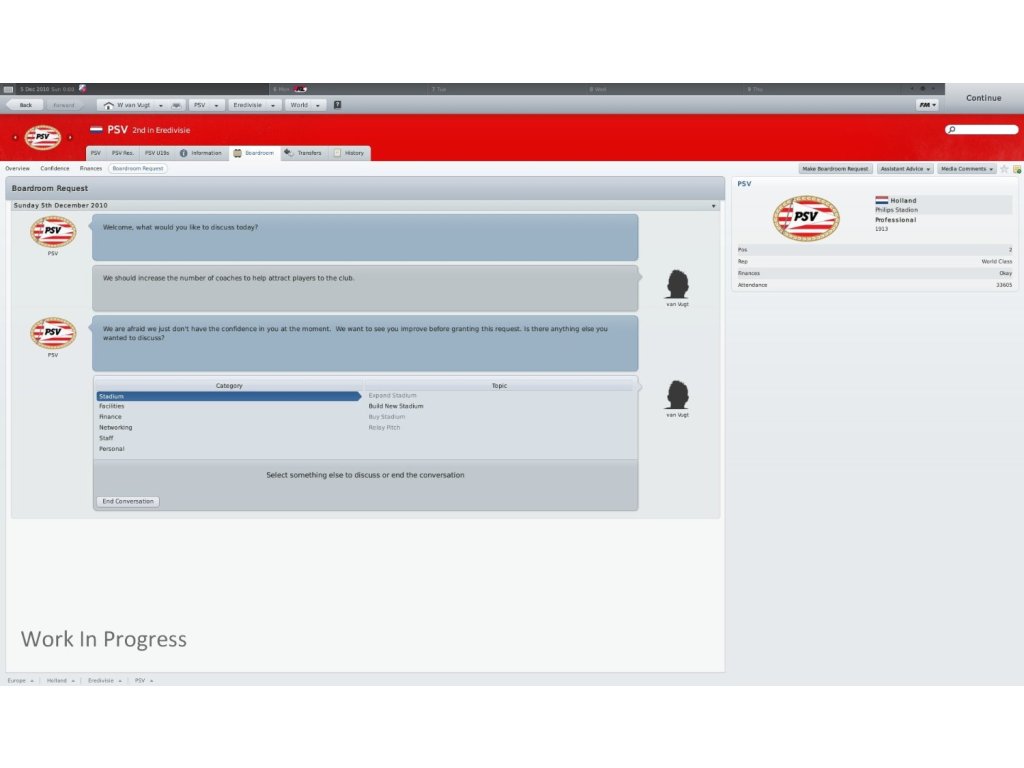This screenshot has width=1024, height=768.
Task: Click the Back navigation button
Action: [25, 105]
